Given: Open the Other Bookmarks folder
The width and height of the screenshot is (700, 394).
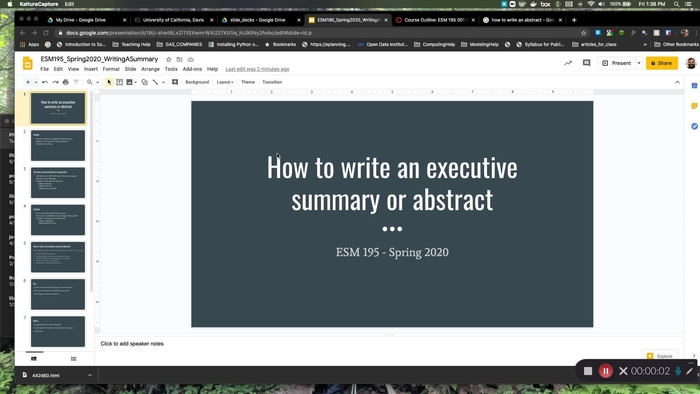Looking at the screenshot, I should 676,44.
